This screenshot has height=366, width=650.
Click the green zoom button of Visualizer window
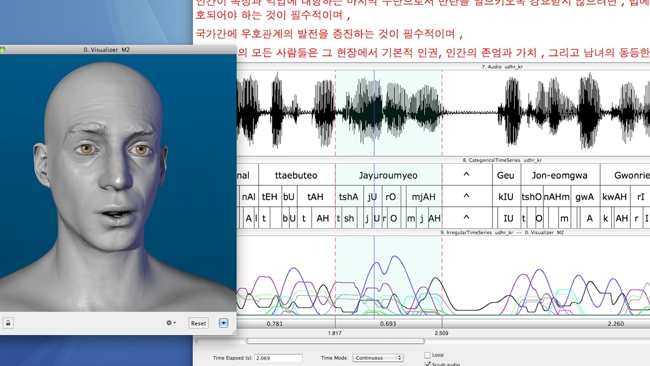[2, 49]
